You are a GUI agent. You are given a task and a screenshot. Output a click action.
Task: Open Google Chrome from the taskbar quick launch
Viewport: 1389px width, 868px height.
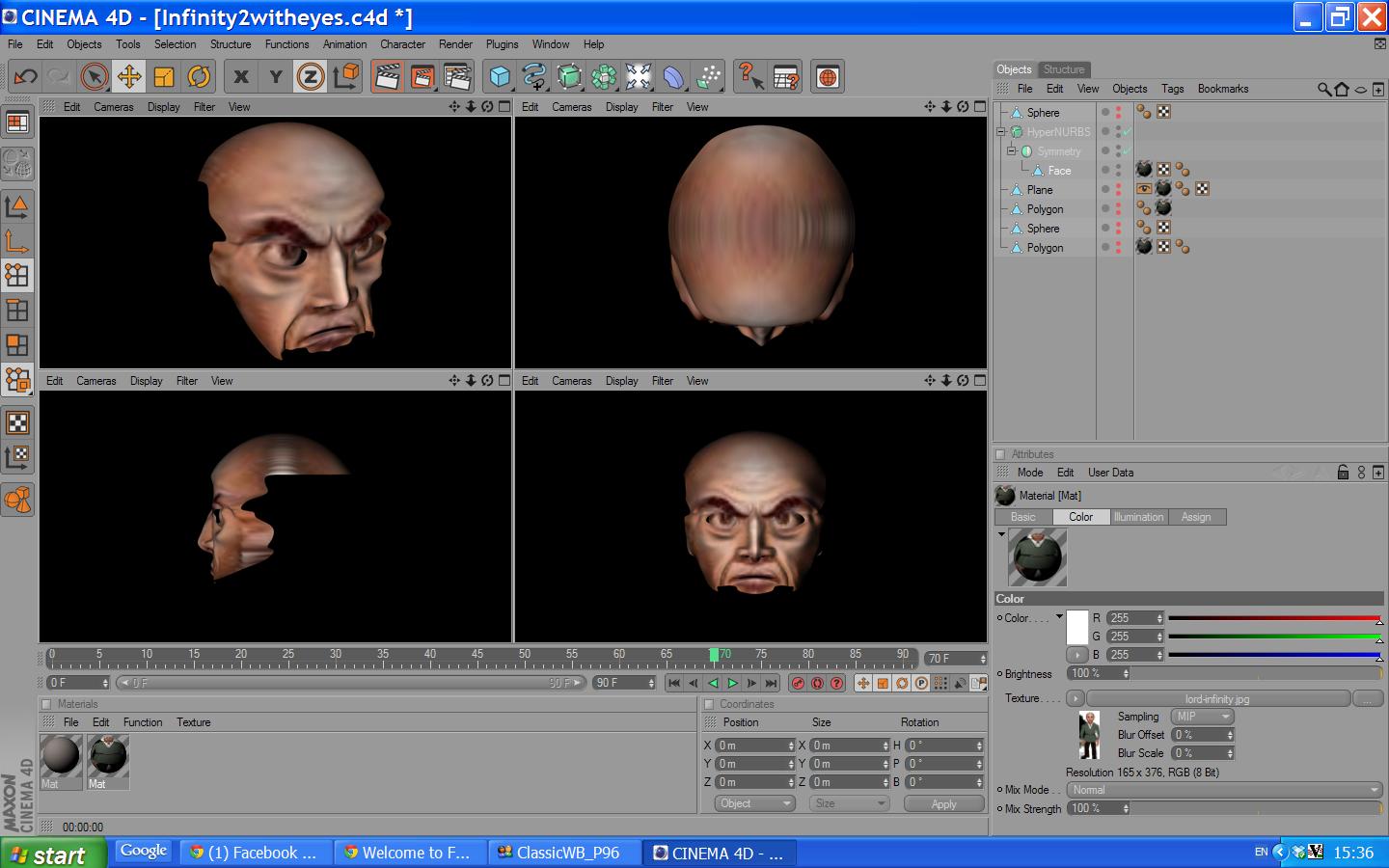(144, 851)
